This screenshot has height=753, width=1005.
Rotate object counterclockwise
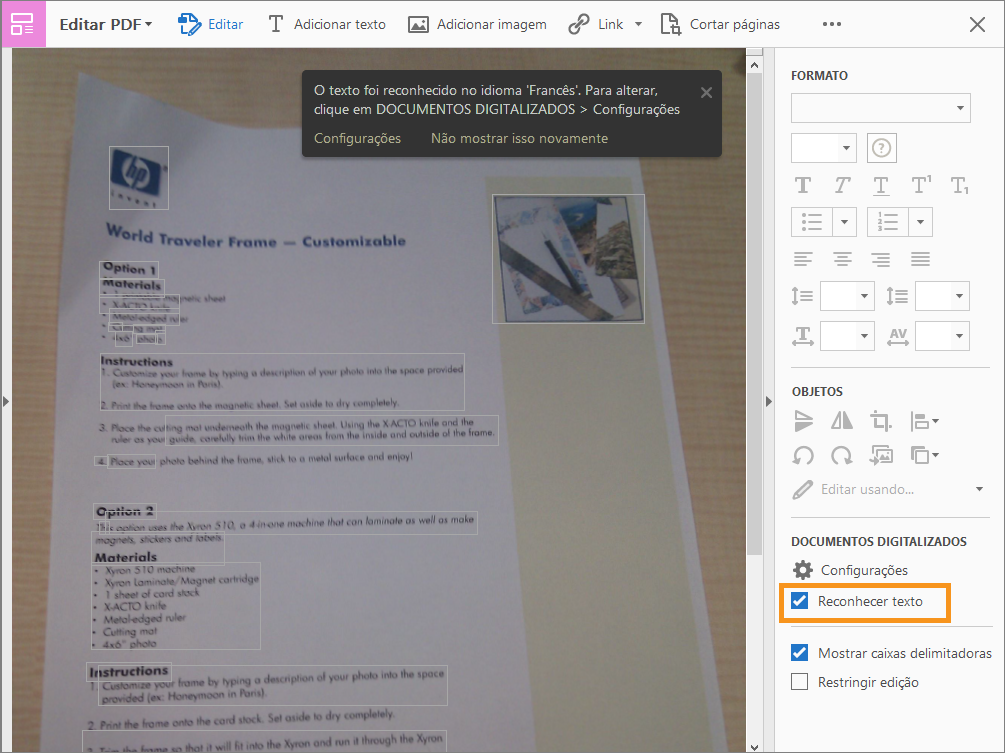tap(803, 456)
